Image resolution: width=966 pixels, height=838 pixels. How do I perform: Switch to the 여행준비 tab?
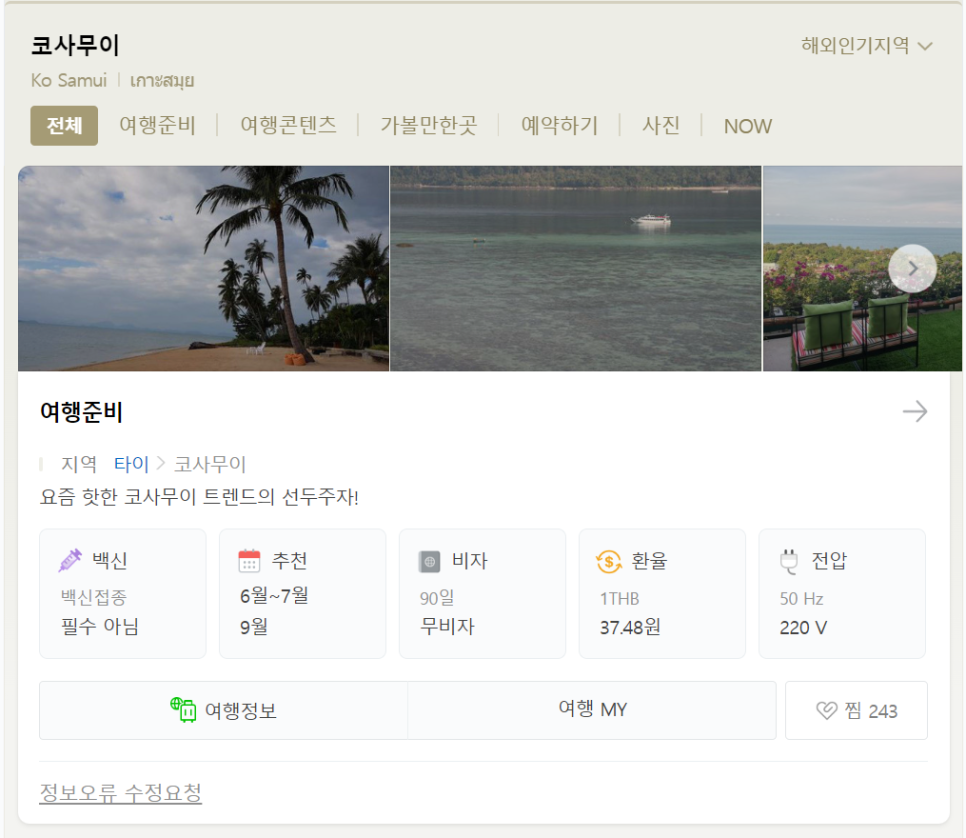click(x=157, y=126)
